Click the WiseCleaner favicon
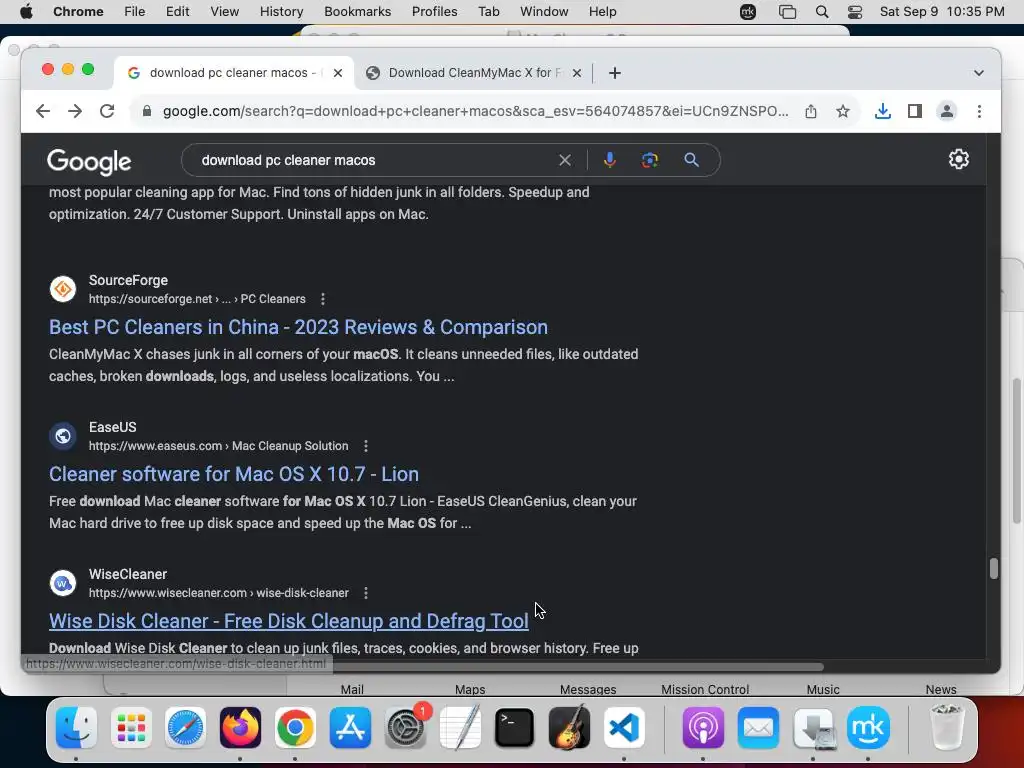 tap(63, 583)
